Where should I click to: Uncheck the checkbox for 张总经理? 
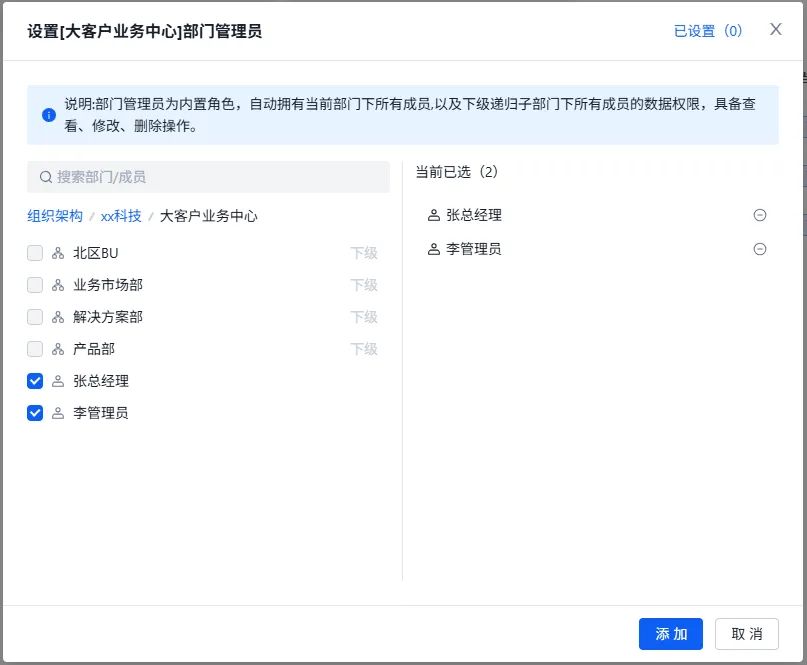pos(35,381)
